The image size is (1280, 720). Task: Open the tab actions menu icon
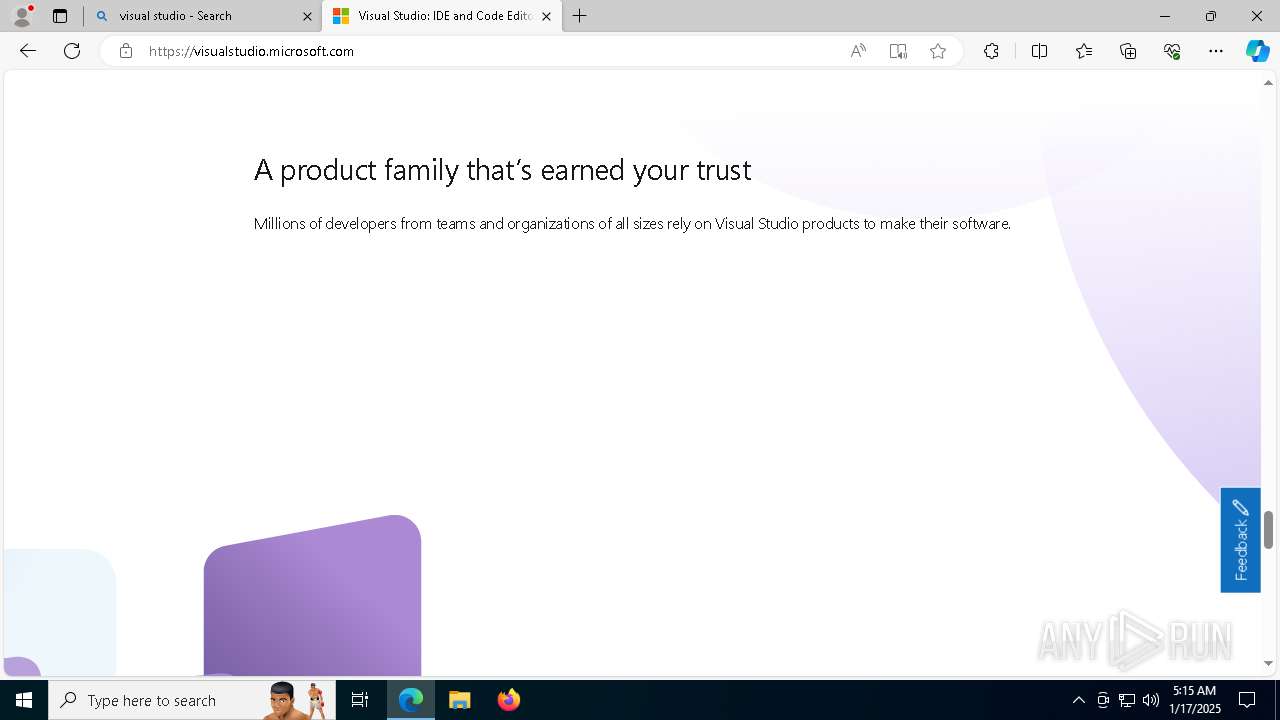click(x=60, y=16)
